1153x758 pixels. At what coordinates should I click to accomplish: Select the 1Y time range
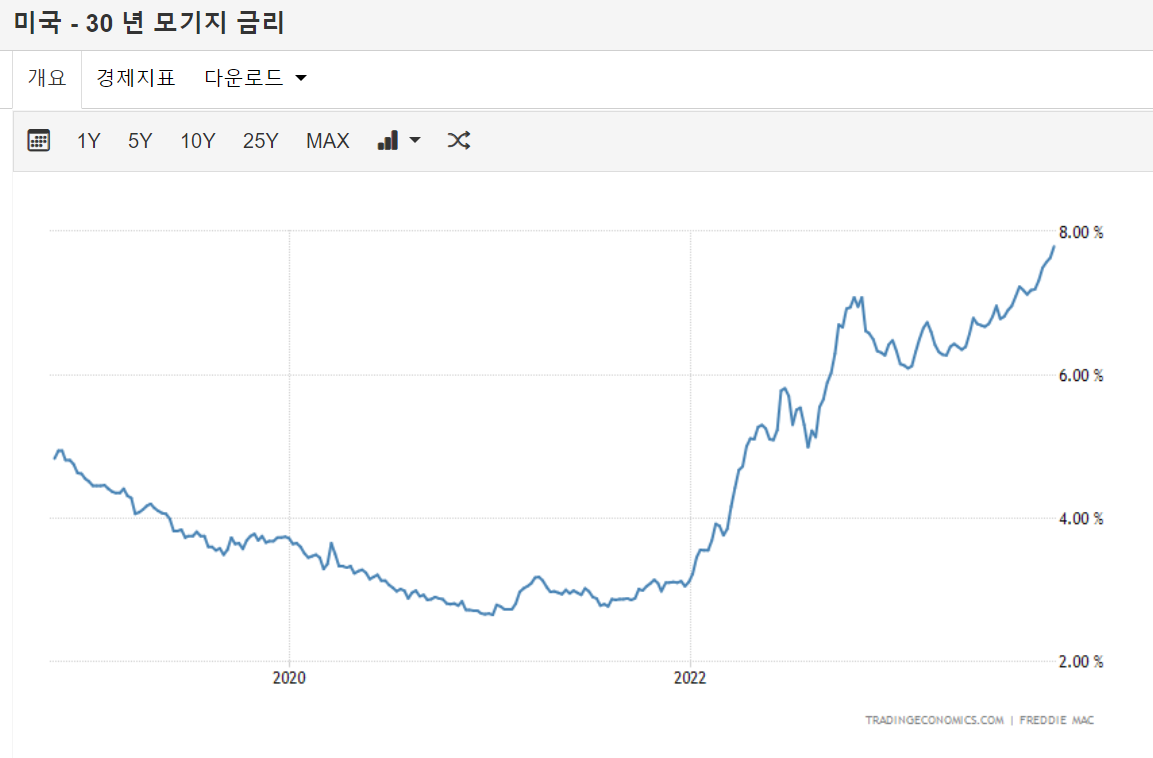[x=88, y=141]
